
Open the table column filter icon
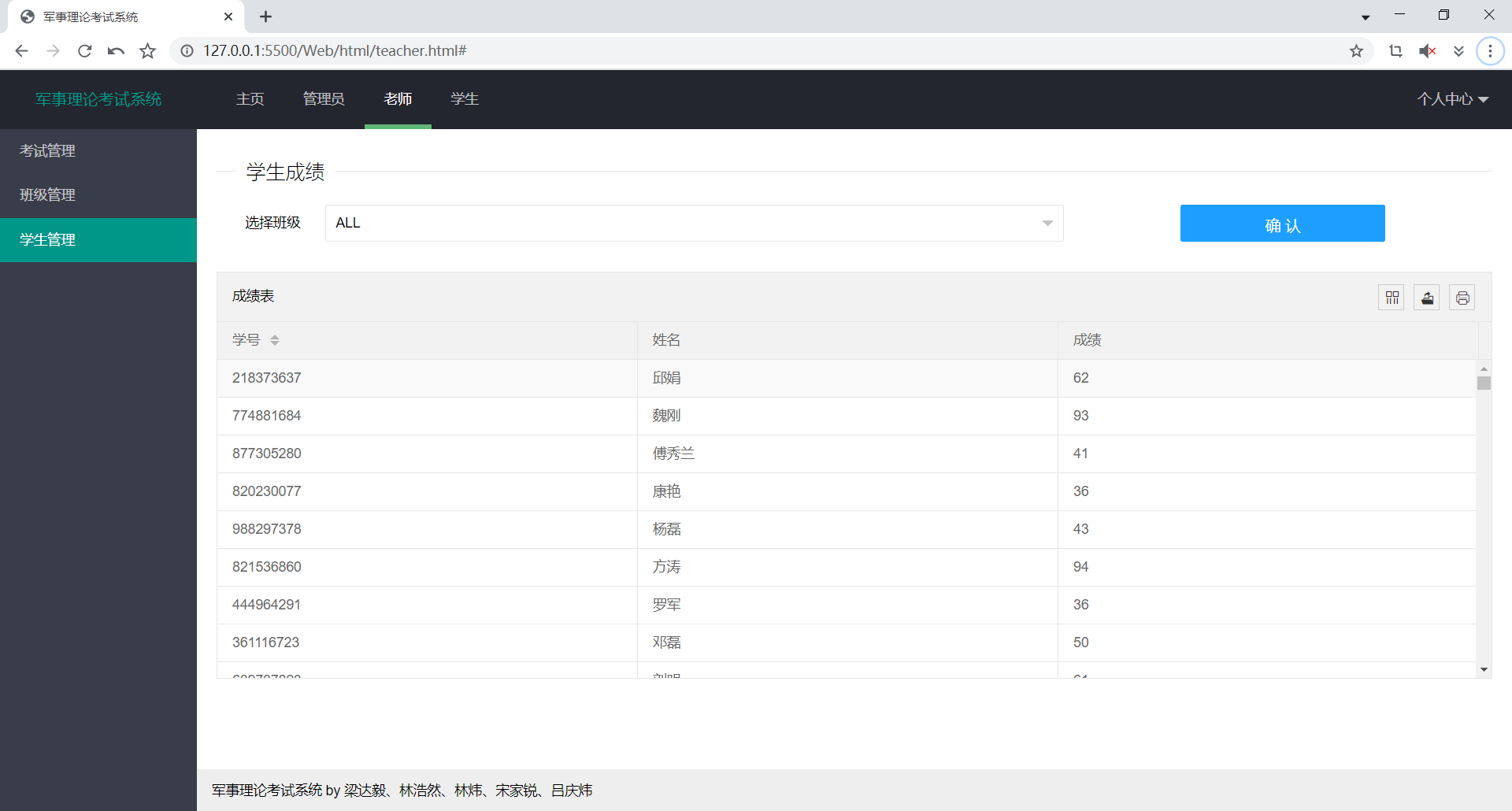pos(1392,298)
